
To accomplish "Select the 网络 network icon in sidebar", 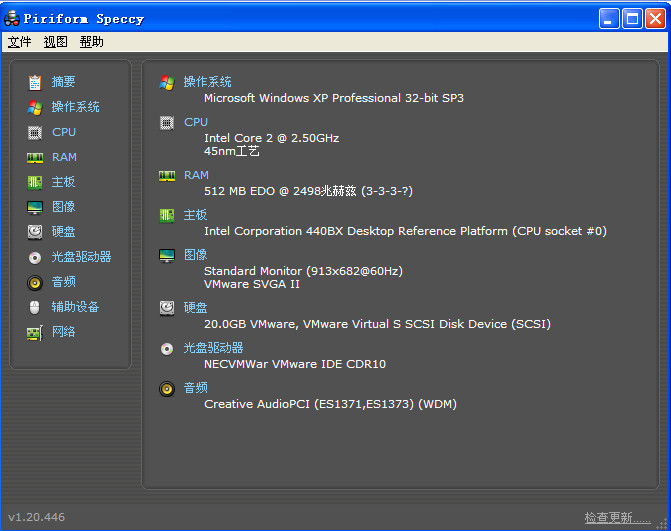I will pyautogui.click(x=35, y=332).
